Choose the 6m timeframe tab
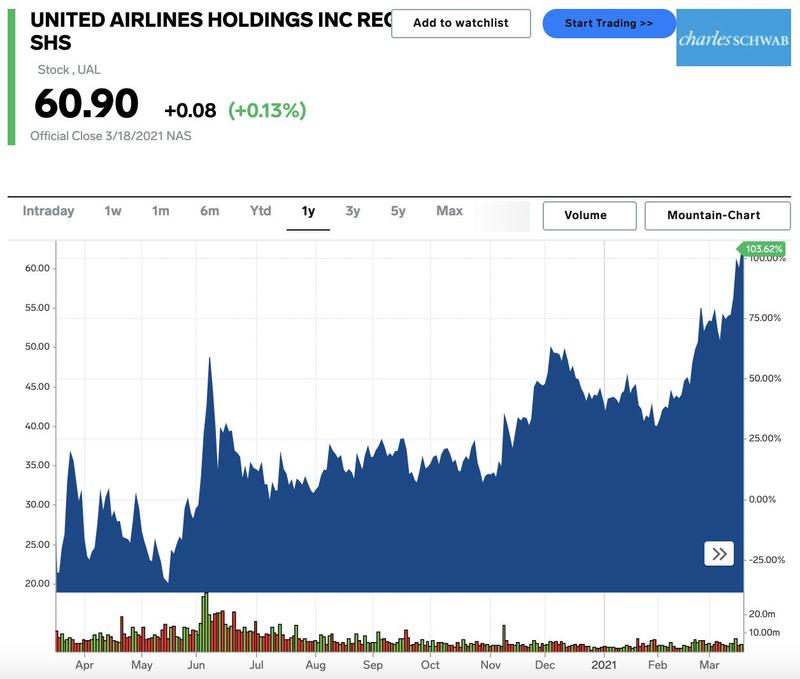Image resolution: width=800 pixels, height=679 pixels. [x=210, y=211]
